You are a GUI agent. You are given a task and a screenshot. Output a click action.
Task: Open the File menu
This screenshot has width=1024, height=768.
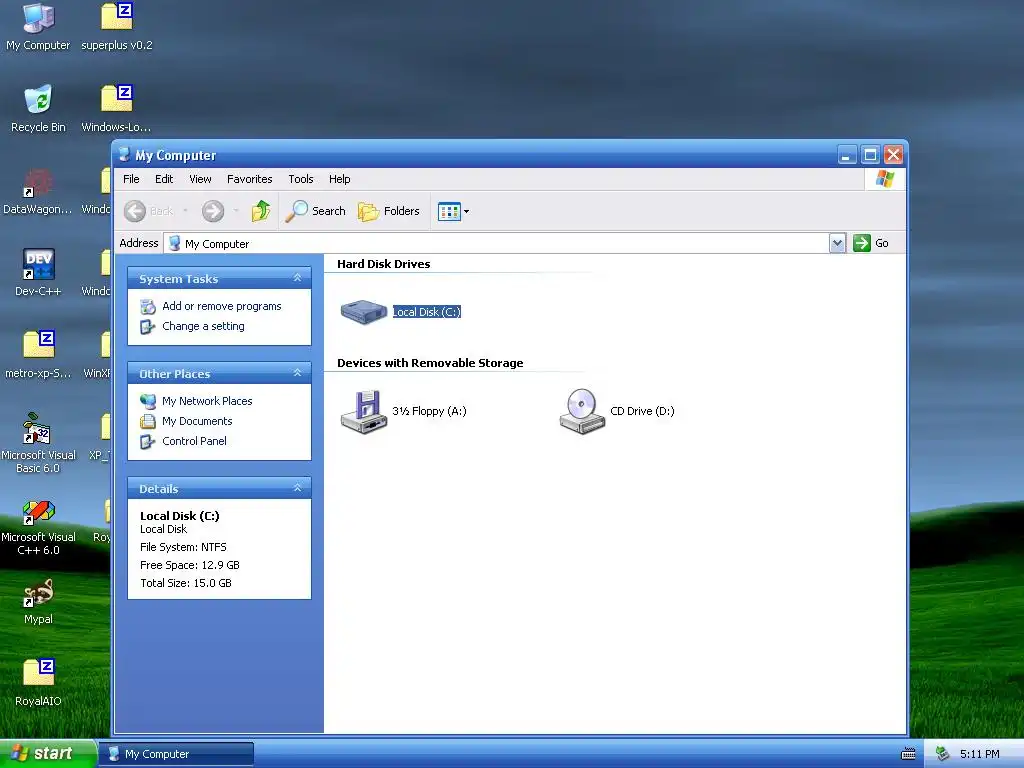coord(131,179)
